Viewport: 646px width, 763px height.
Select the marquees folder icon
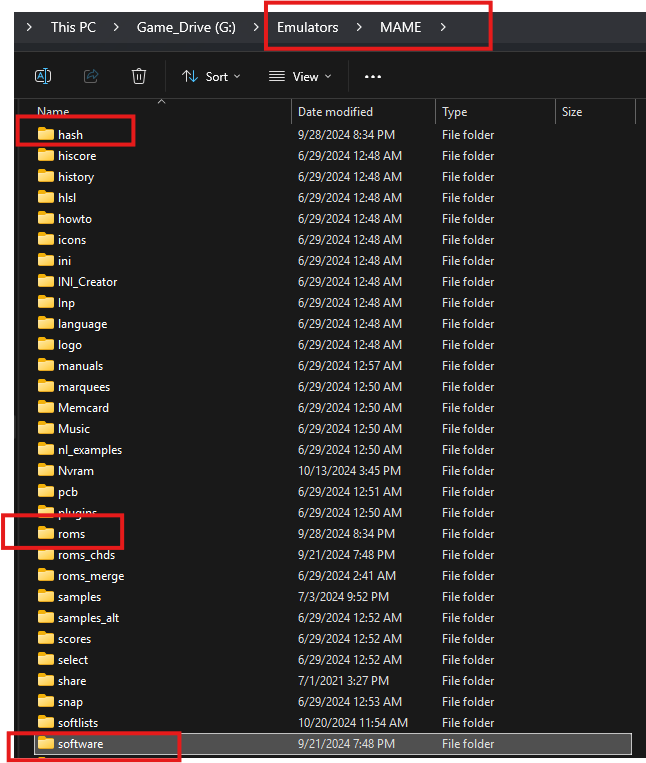[46, 386]
